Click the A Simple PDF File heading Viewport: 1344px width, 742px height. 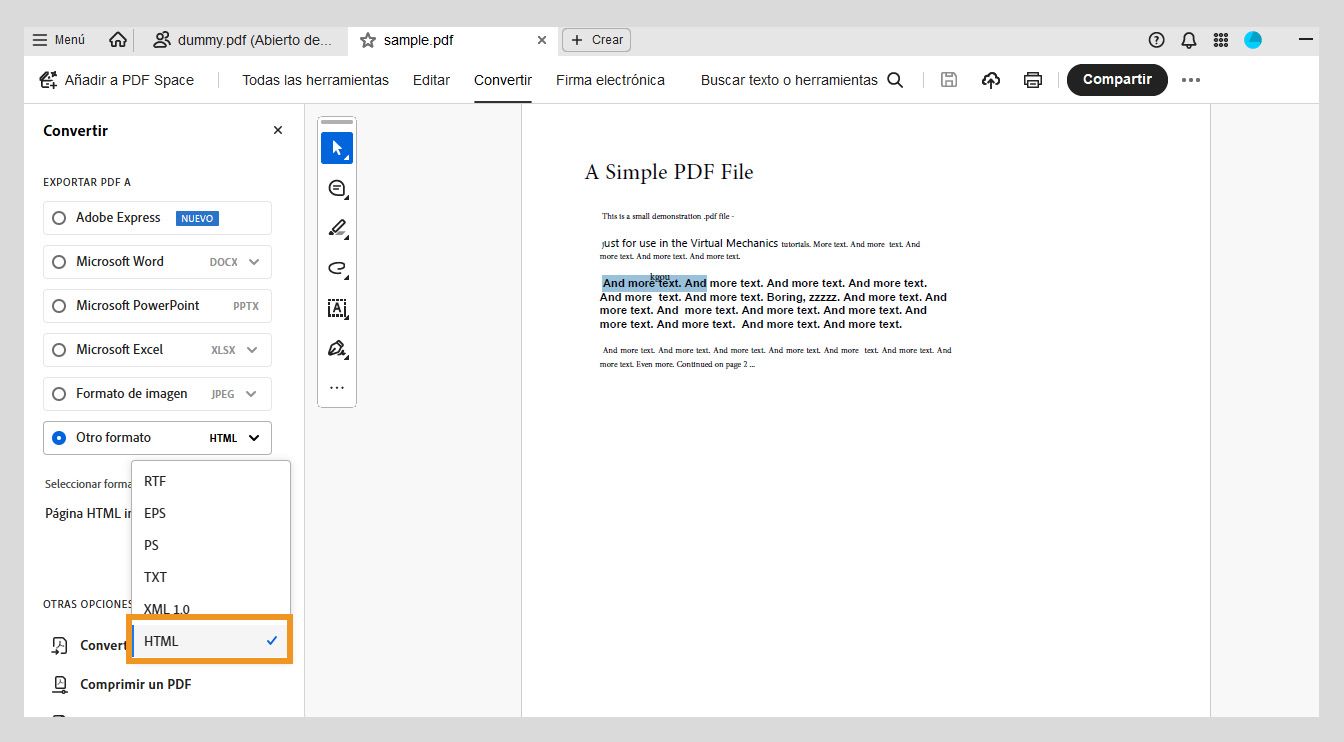(669, 172)
